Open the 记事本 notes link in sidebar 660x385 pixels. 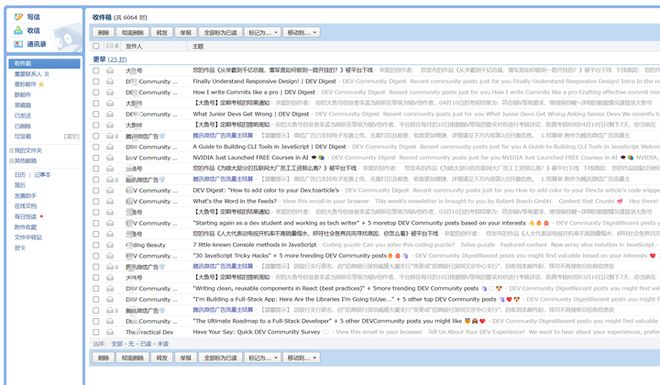pyautogui.click(x=42, y=175)
